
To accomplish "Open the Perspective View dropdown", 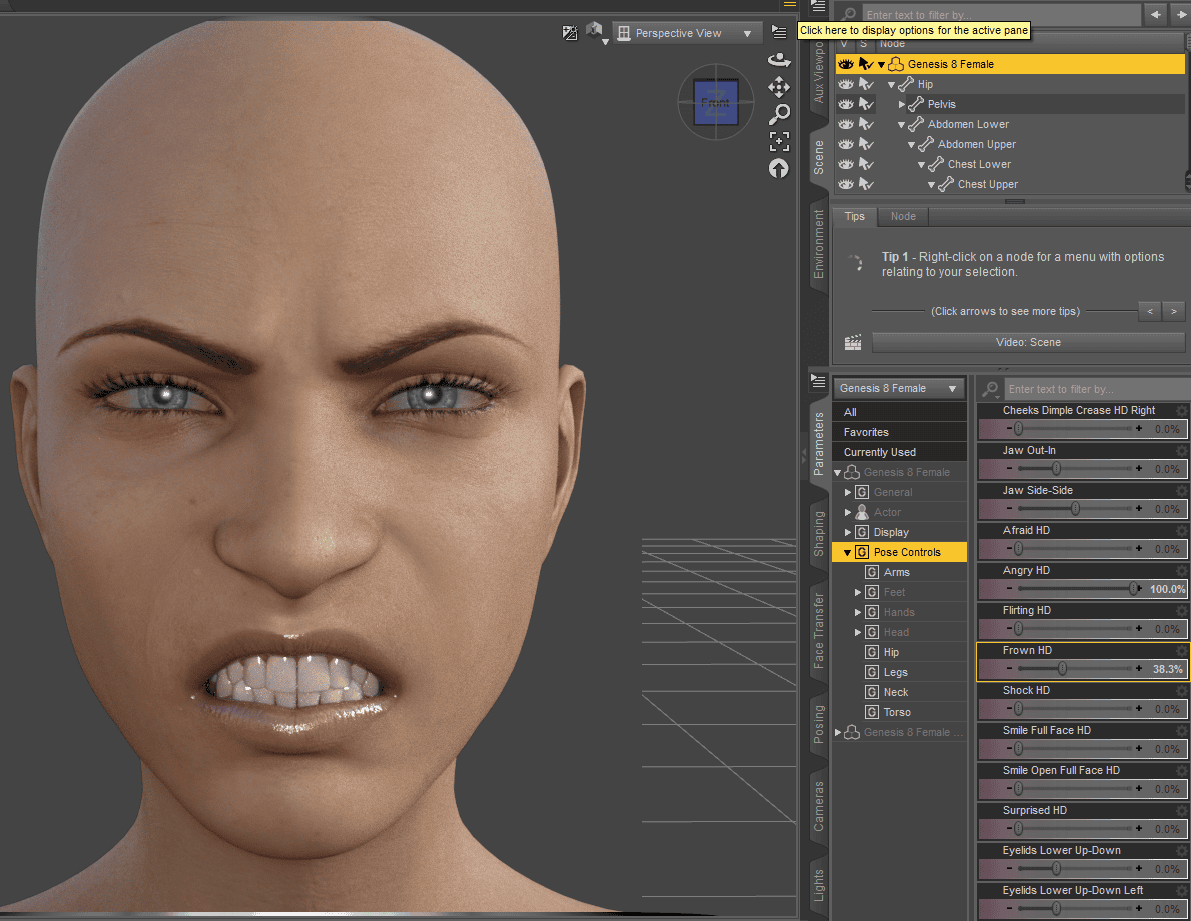I will (687, 32).
